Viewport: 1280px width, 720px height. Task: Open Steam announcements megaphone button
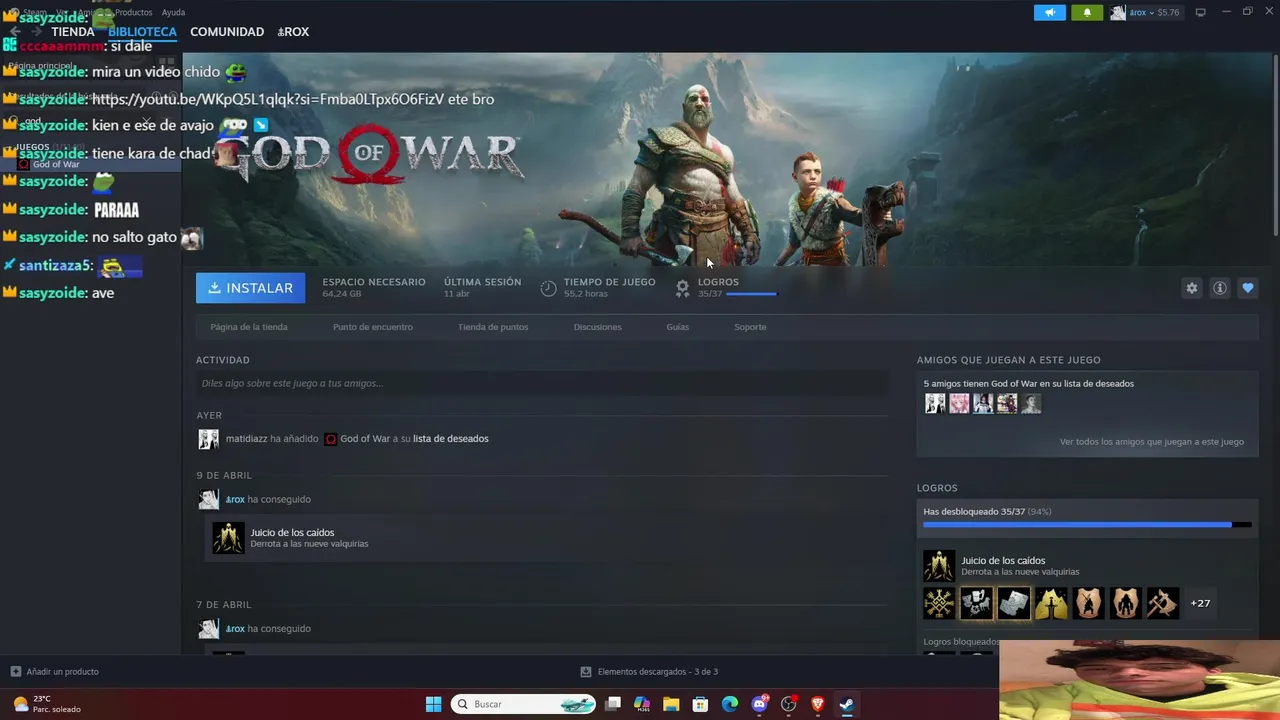point(1049,12)
